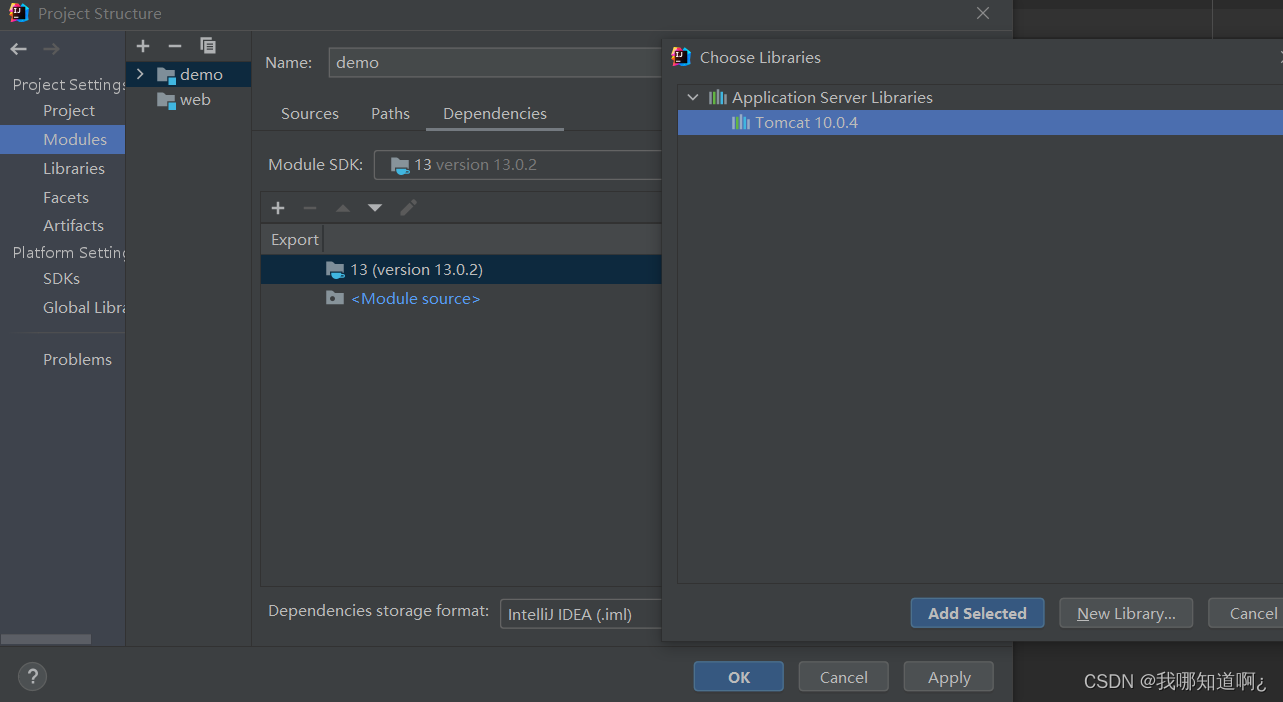Viewport: 1283px width, 702px height.
Task: Remove selected module with minus icon
Action: pos(175,46)
